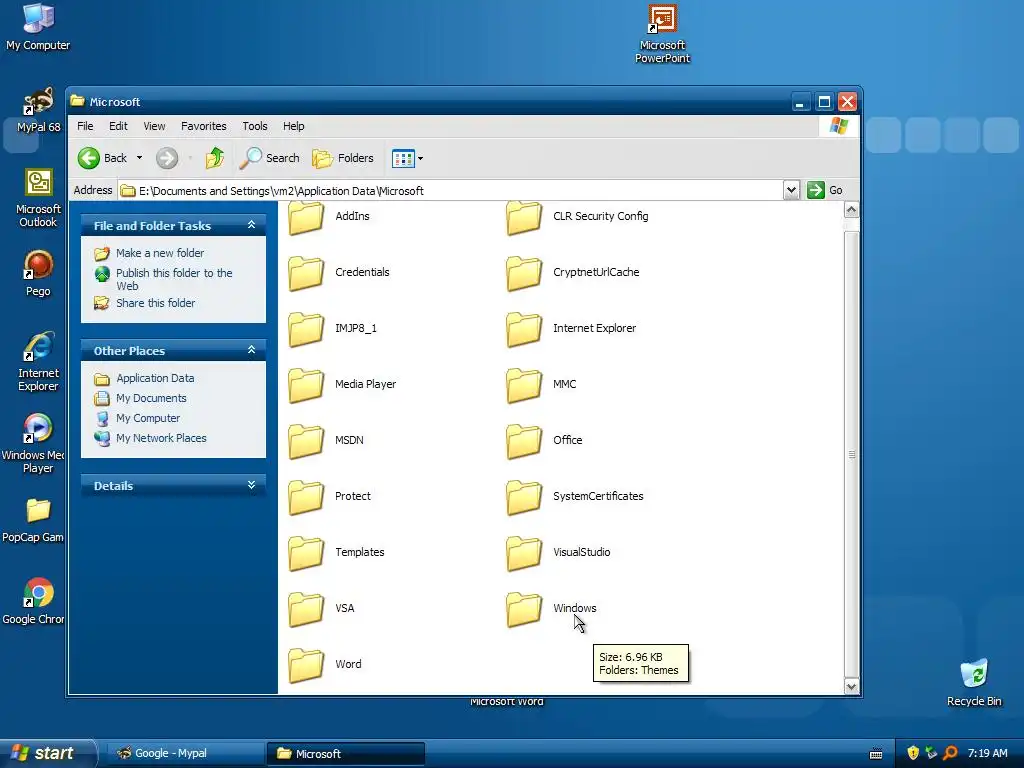The height and width of the screenshot is (768, 1024).
Task: Open the Tools menu
Action: point(255,126)
